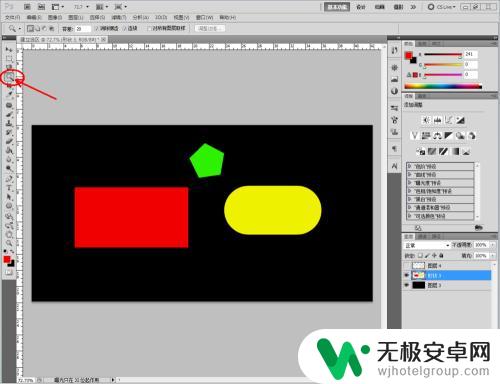The height and width of the screenshot is (384, 500).
Task: Open the blend mode (正常) dropdown
Action: point(427,245)
